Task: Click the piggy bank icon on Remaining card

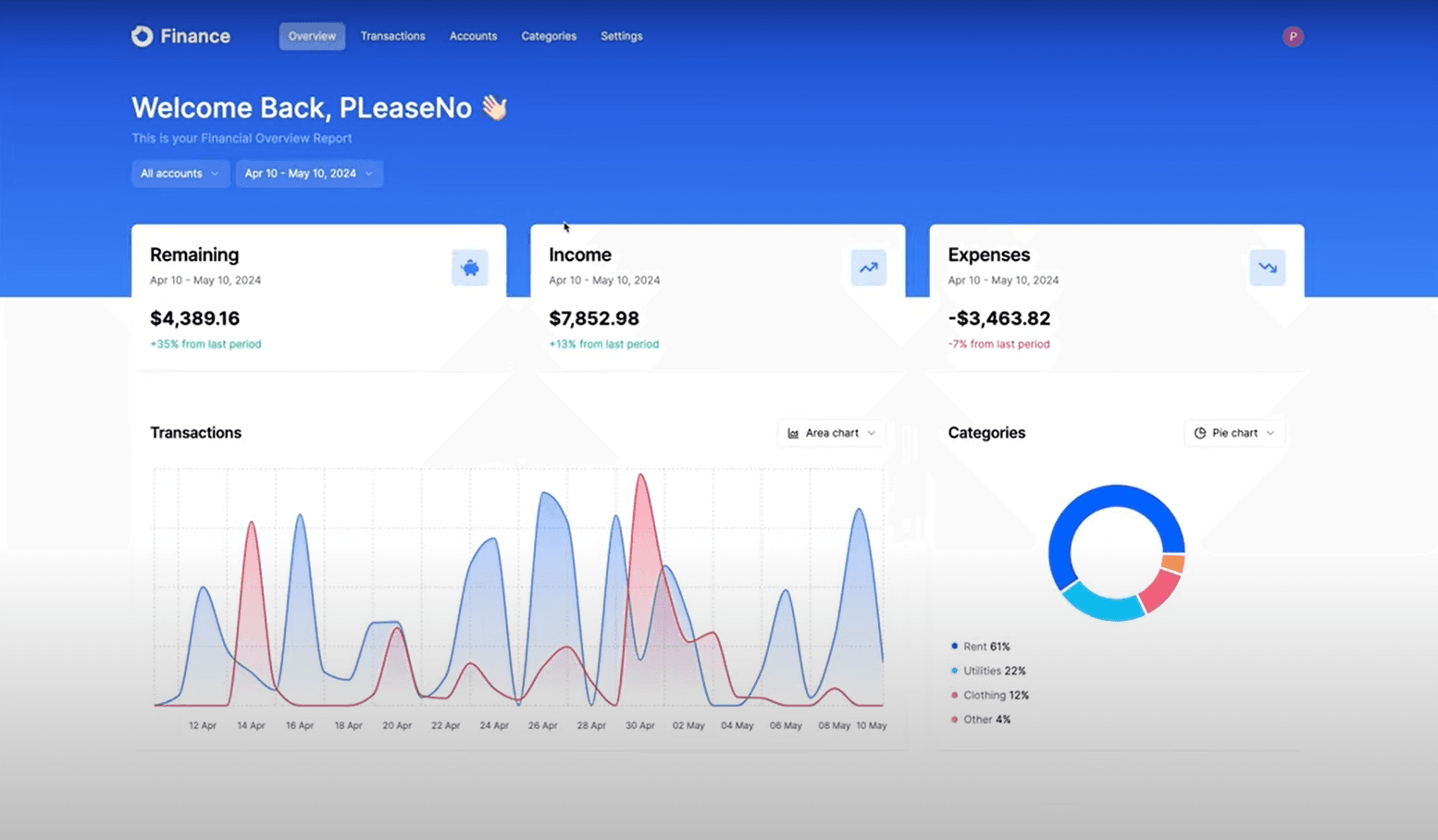Action: coord(470,268)
